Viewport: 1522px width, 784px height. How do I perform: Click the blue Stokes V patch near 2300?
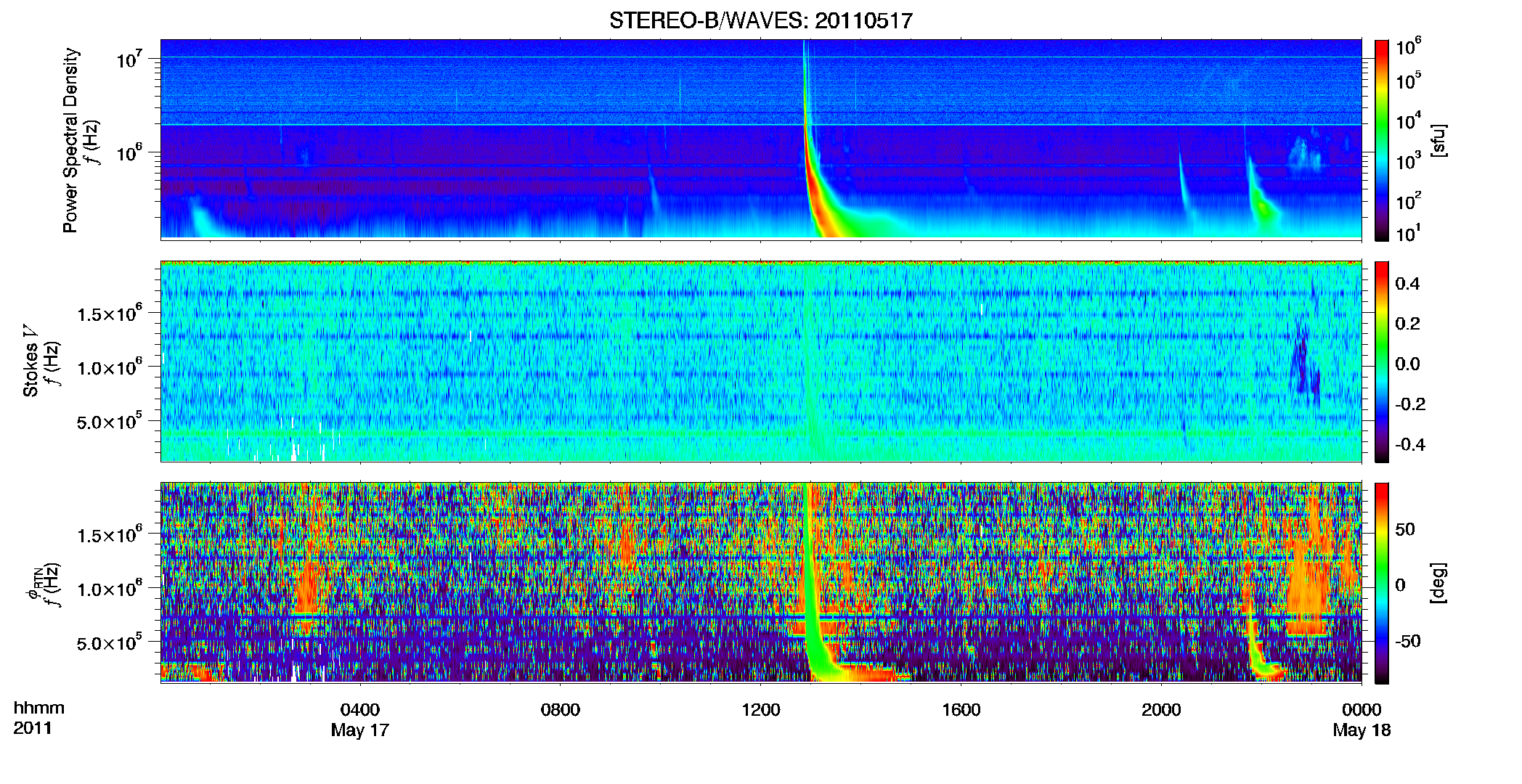coord(1303,359)
